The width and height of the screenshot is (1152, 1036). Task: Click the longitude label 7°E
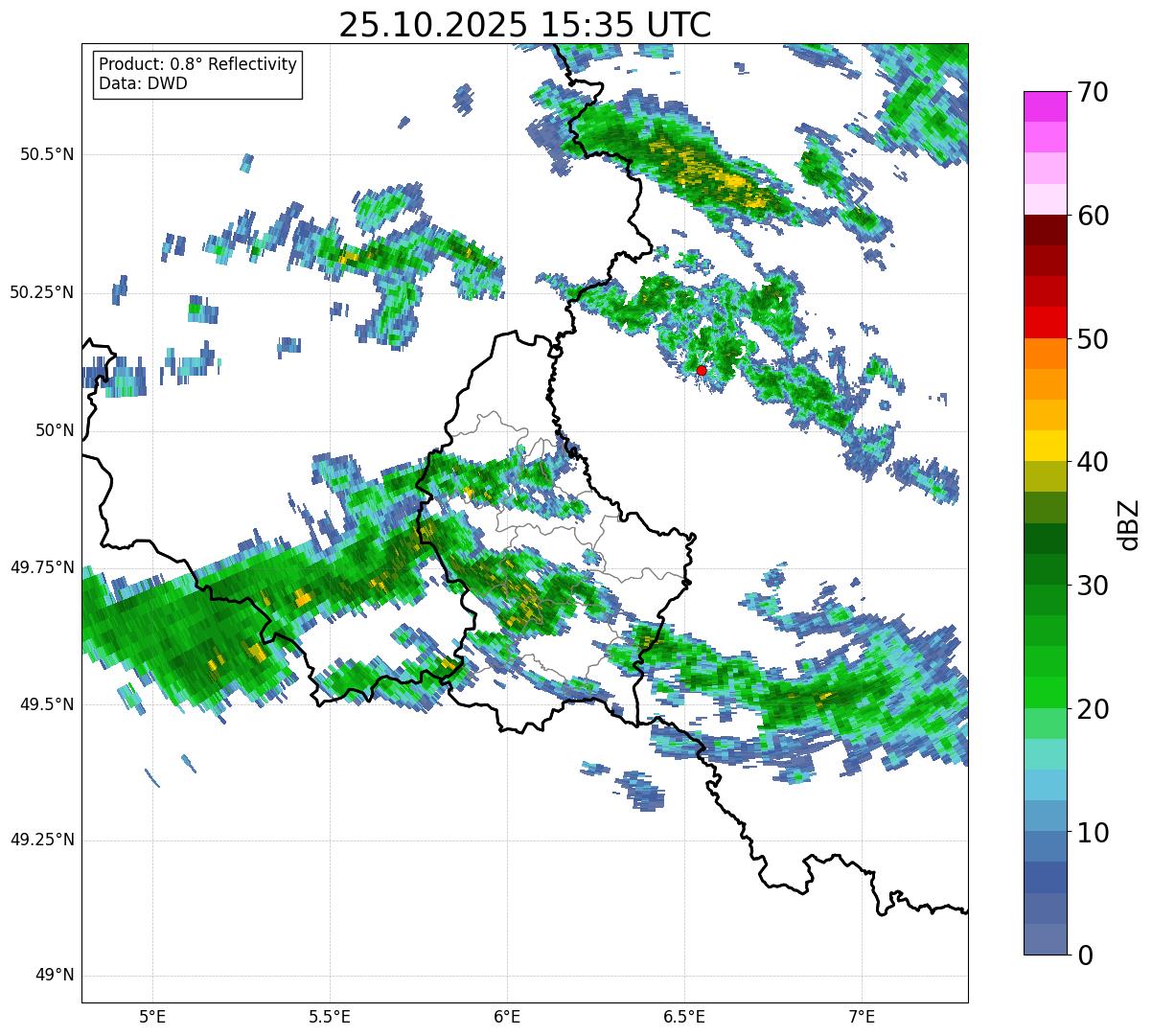[x=862, y=1017]
